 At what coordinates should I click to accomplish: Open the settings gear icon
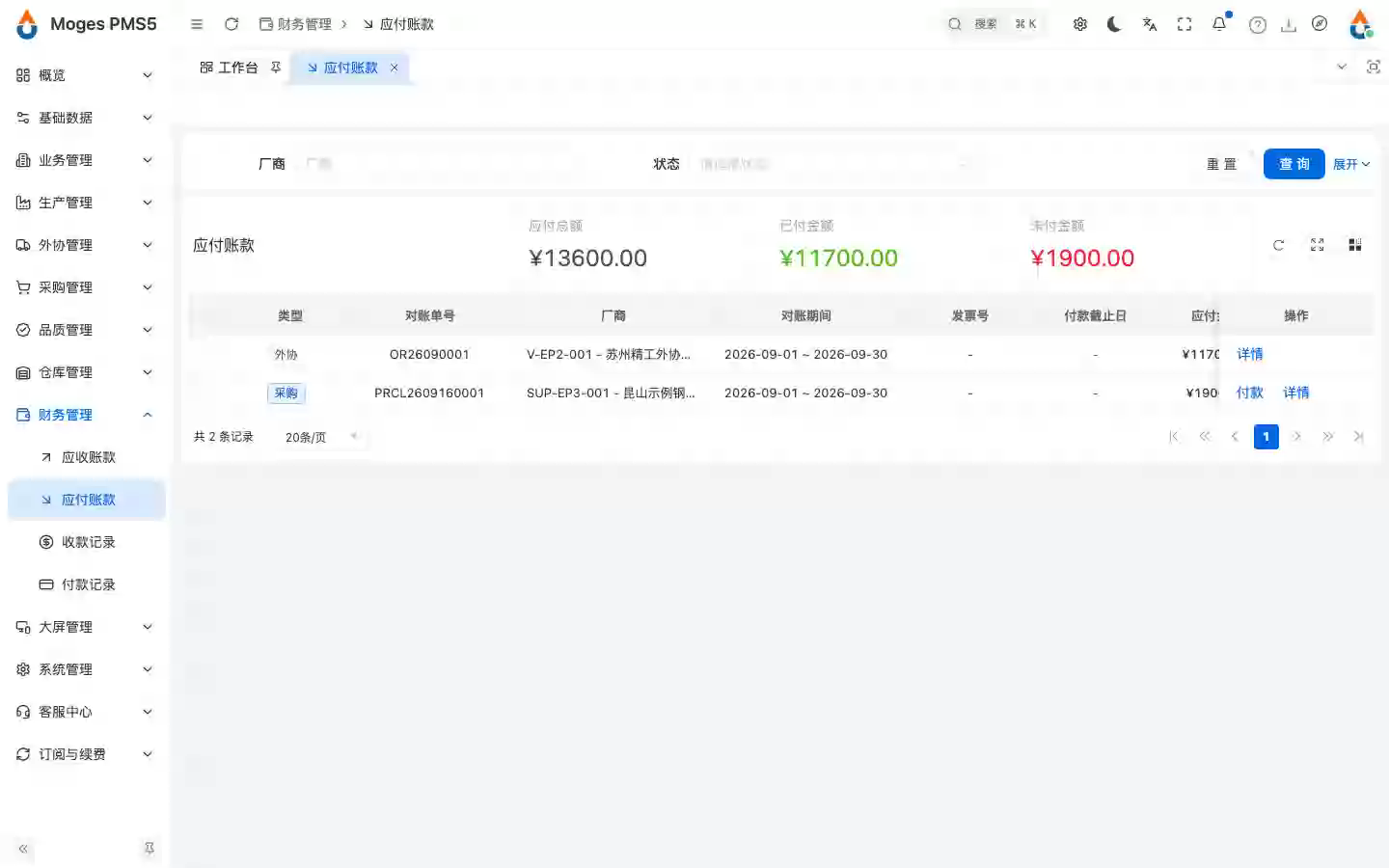(1080, 24)
